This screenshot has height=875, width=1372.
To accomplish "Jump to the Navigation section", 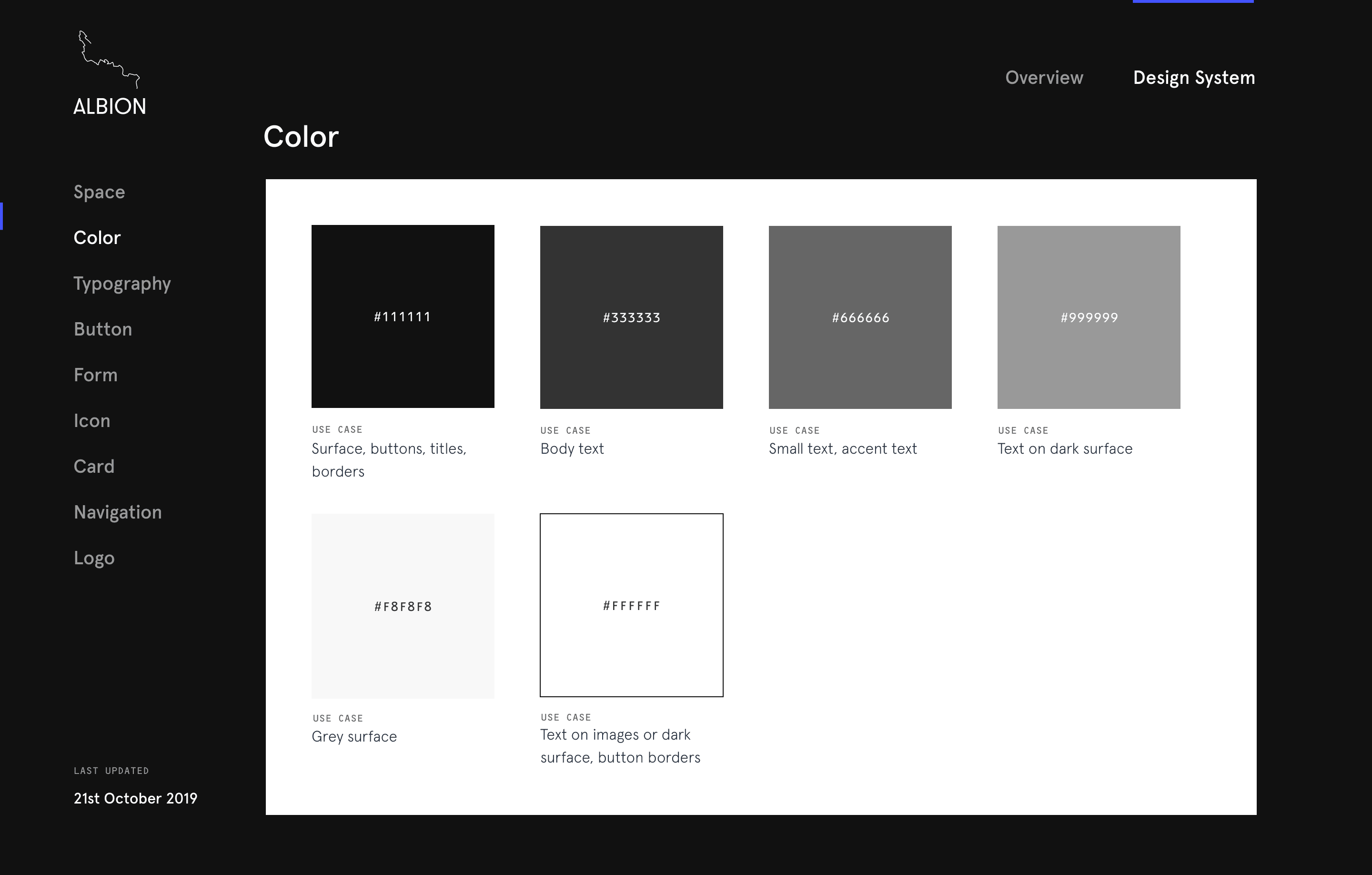I will point(117,512).
